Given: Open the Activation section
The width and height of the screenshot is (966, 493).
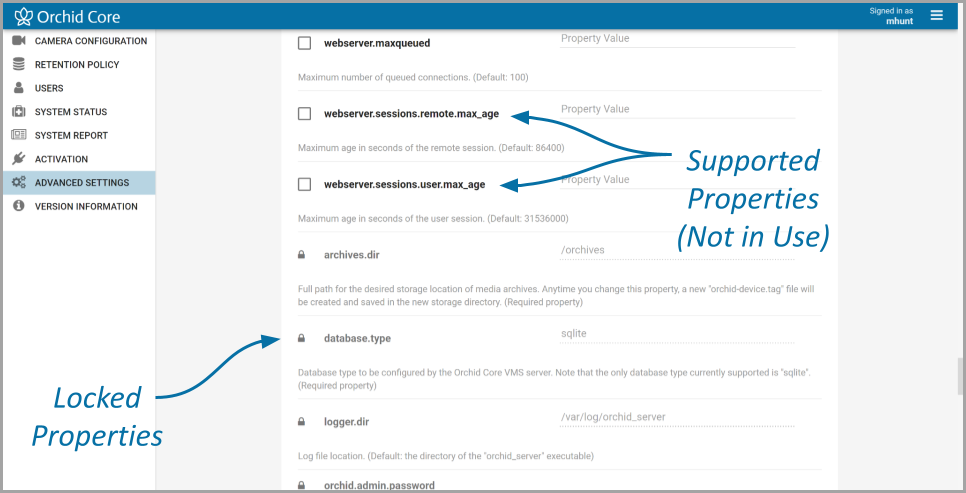Looking at the screenshot, I should 79,158.
